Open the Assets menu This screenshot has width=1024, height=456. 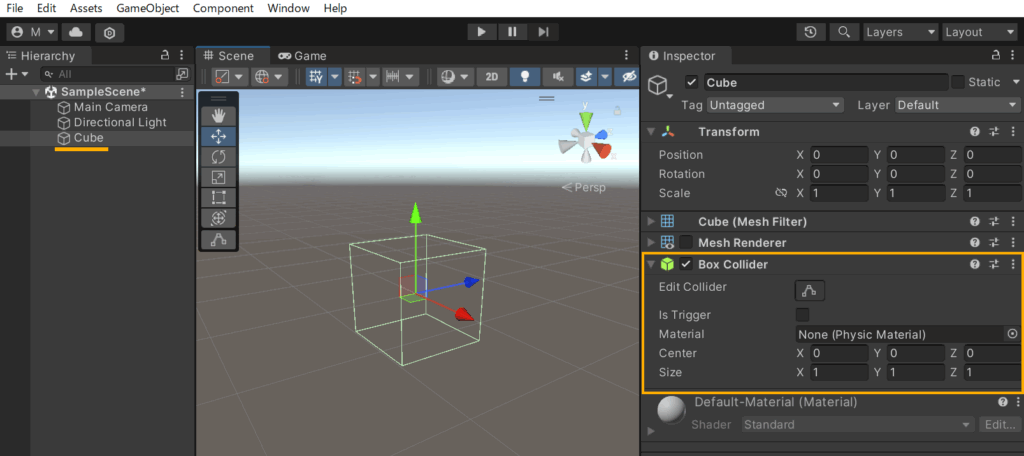pyautogui.click(x=86, y=8)
